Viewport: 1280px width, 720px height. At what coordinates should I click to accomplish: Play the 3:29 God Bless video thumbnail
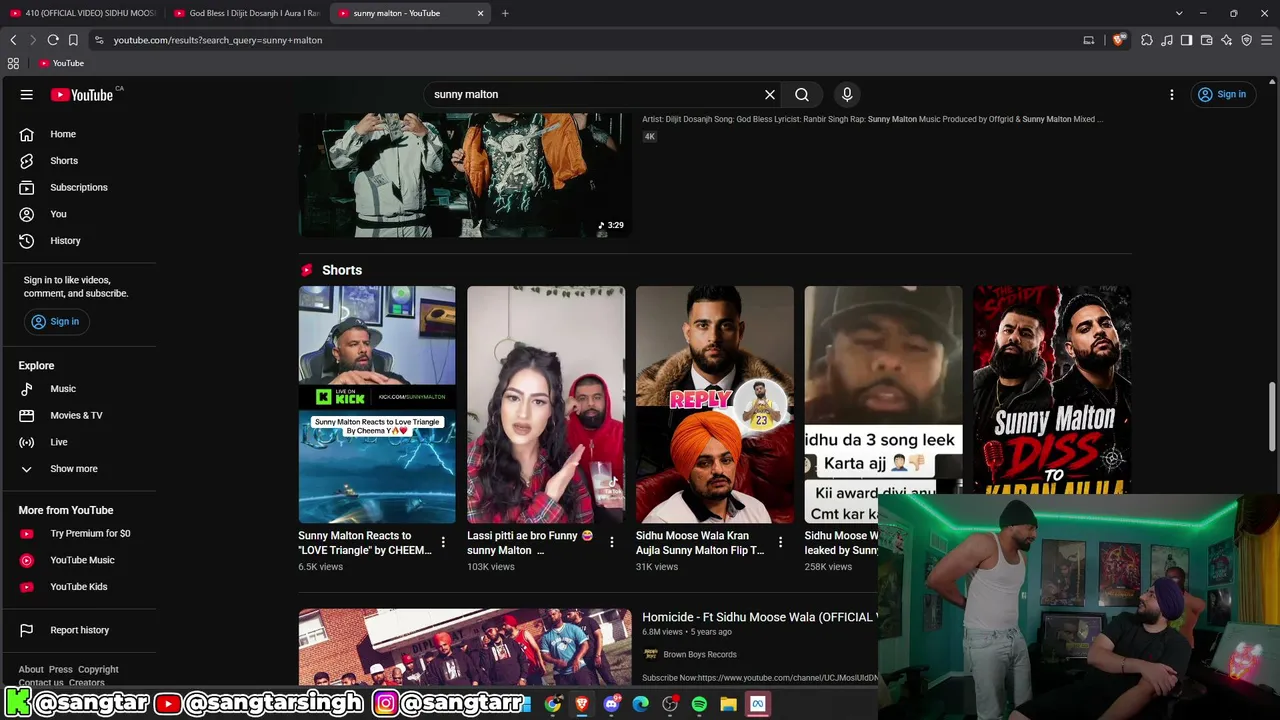point(465,174)
